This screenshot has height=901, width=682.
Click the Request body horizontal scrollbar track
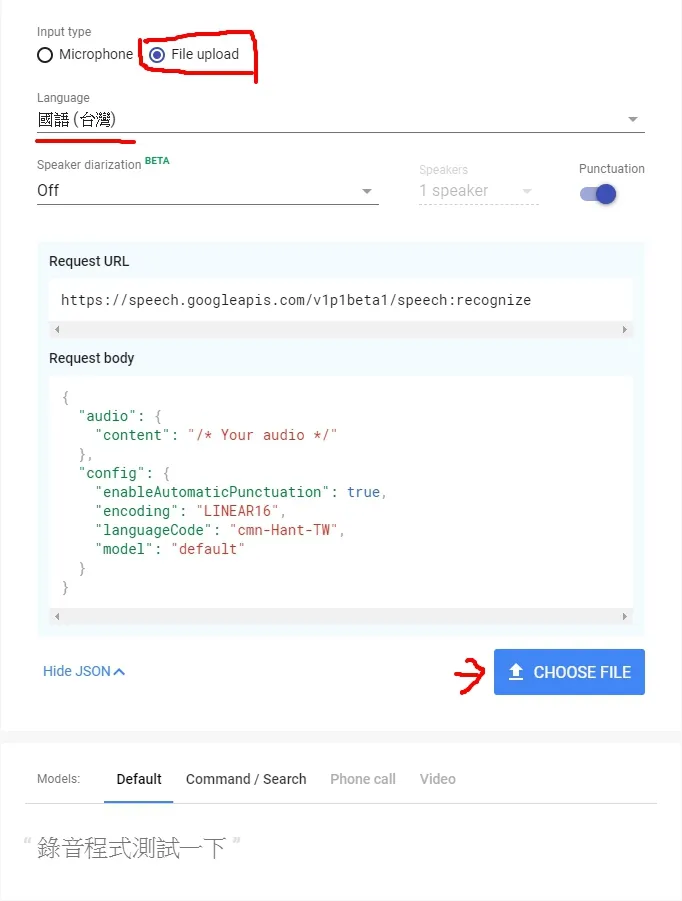341,616
